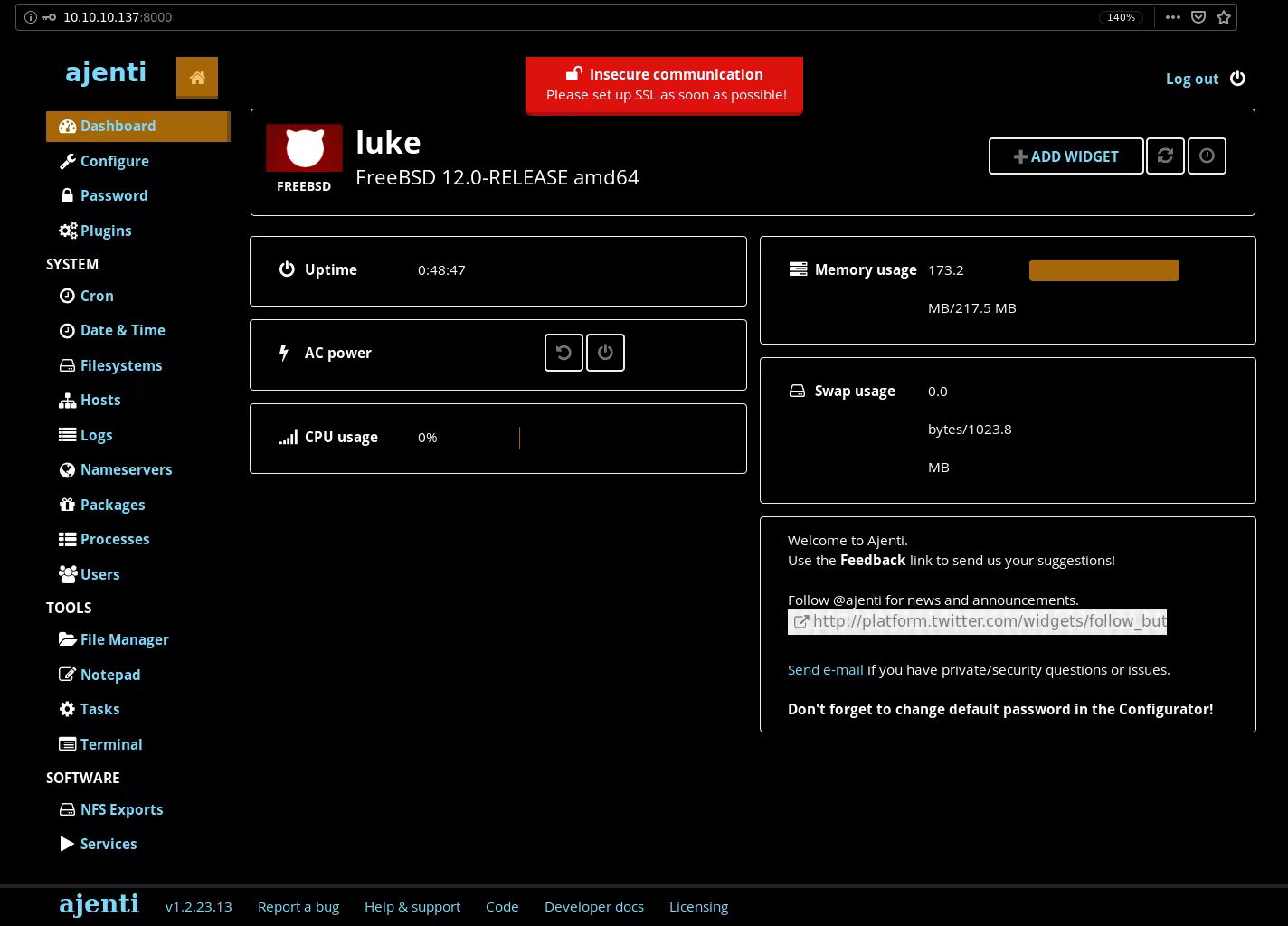The width and height of the screenshot is (1288, 926).
Task: Click the dashboard refresh icon button
Action: coord(1165,156)
